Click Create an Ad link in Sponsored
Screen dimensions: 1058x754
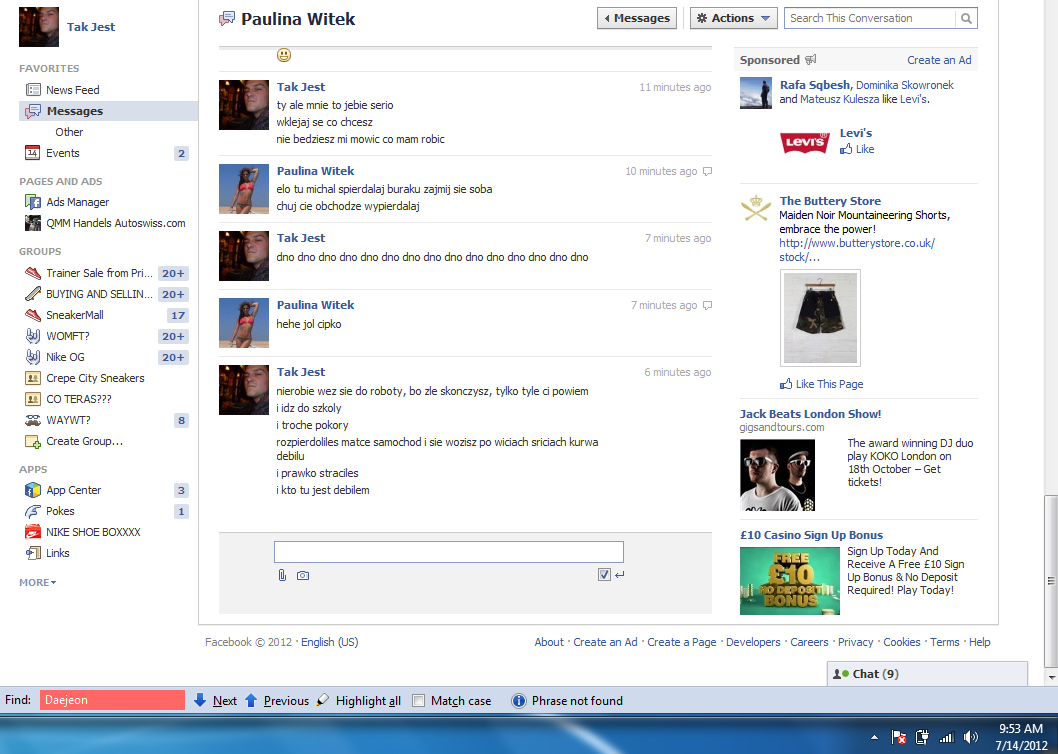click(x=939, y=60)
